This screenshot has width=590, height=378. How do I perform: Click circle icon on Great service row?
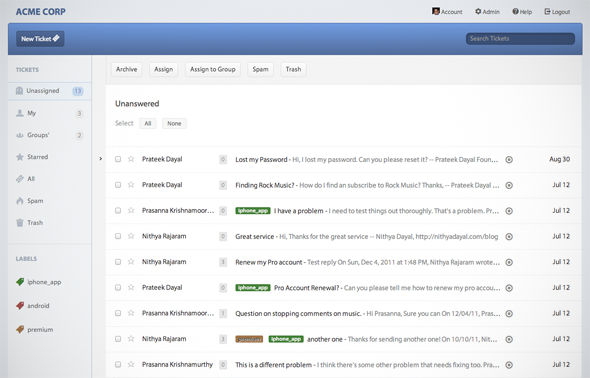(509, 237)
